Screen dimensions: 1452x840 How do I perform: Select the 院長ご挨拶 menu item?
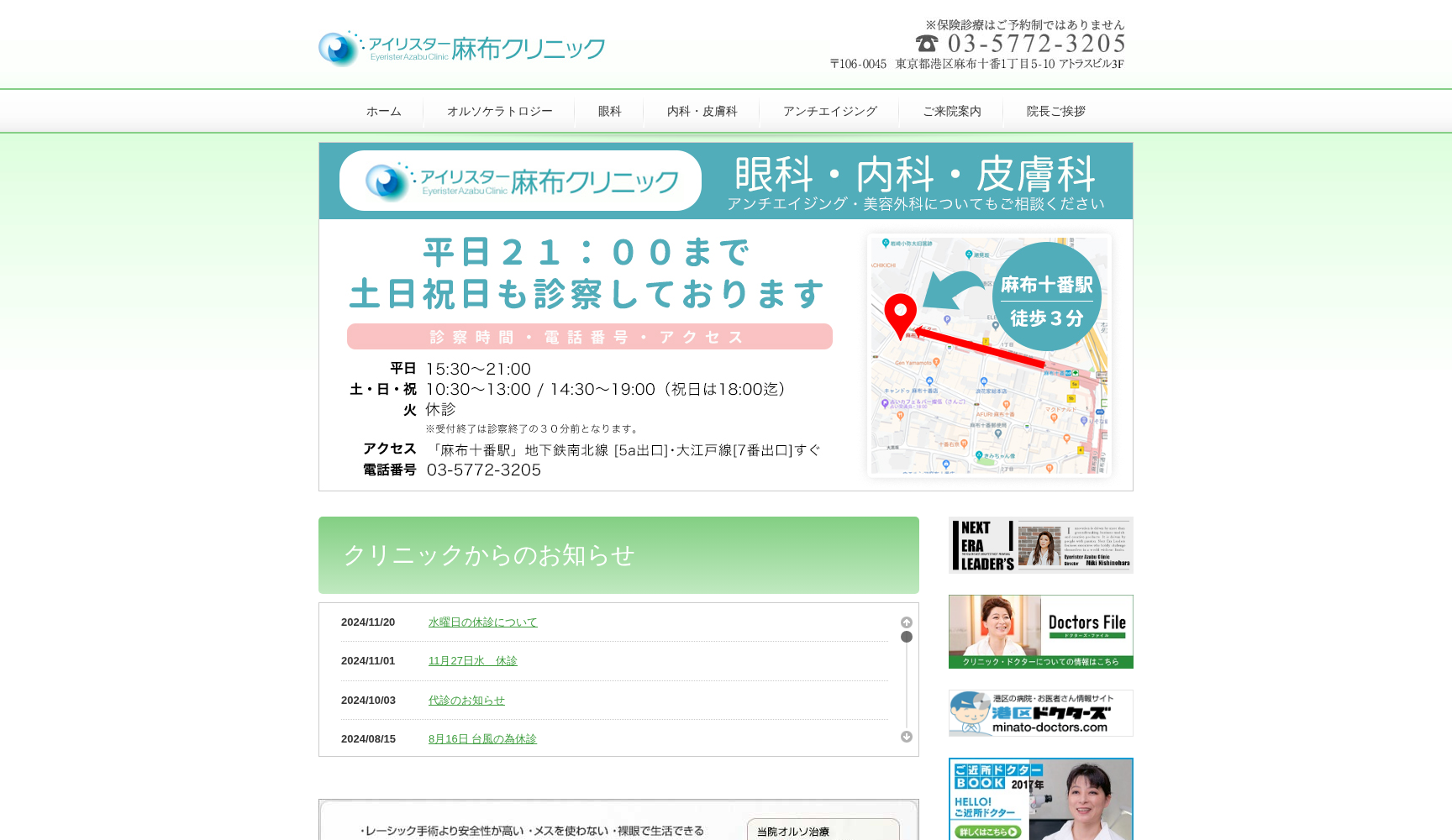pos(1055,111)
